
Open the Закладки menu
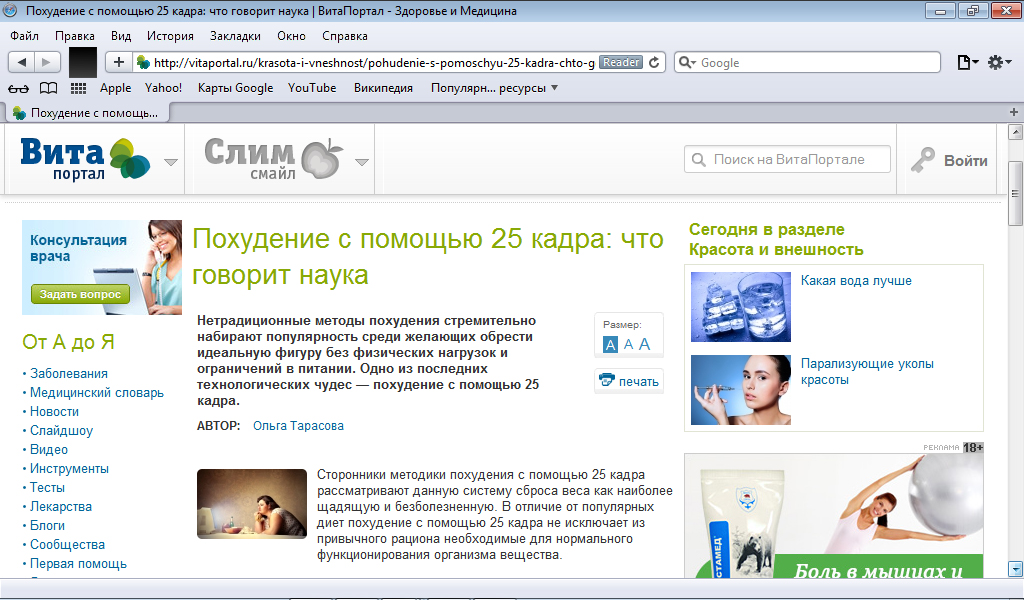click(x=235, y=36)
